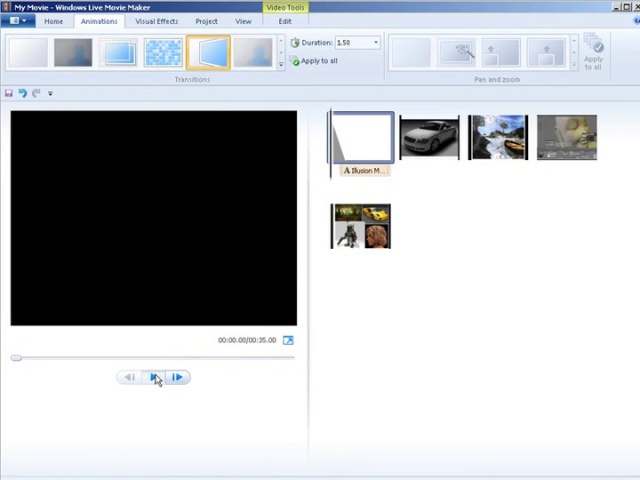The image size is (640, 480).
Task: Expand the Transitions gallery more arrow
Action: point(281,64)
